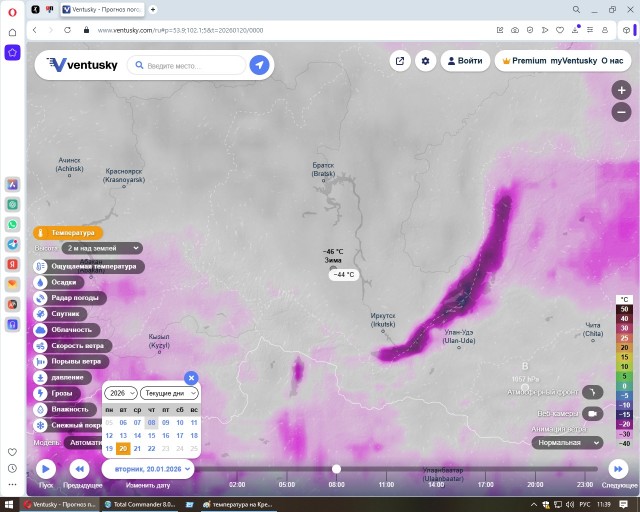Open the Pressure (давление) layer

(62, 377)
